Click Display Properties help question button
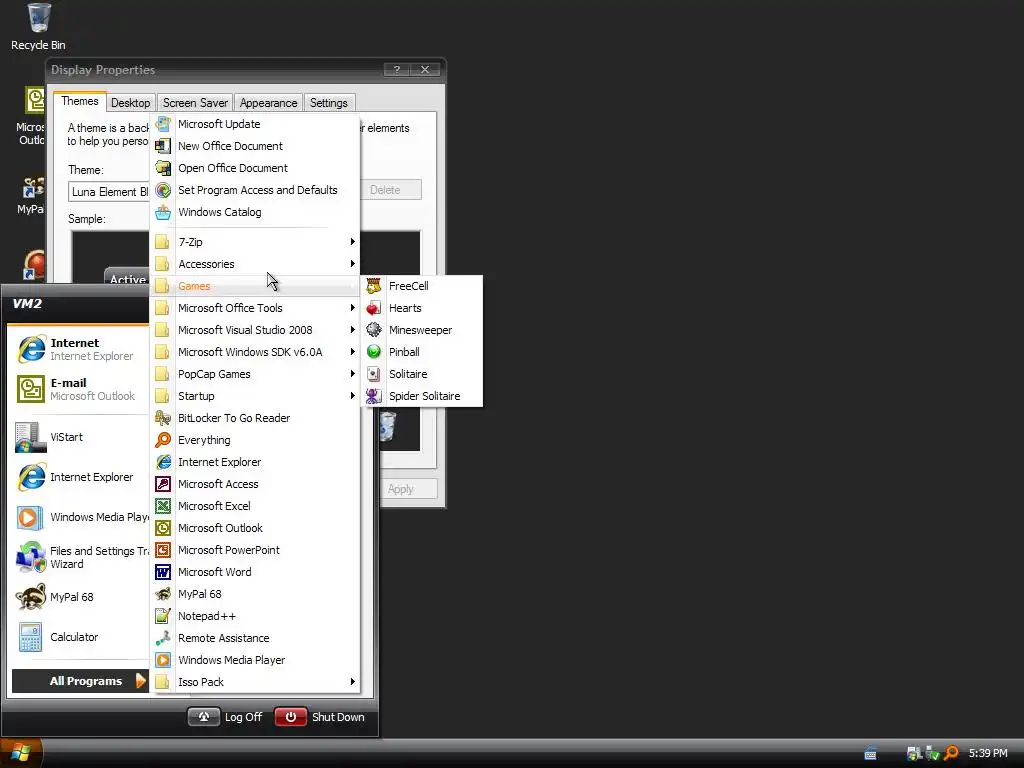Viewport: 1024px width, 768px height. click(396, 69)
